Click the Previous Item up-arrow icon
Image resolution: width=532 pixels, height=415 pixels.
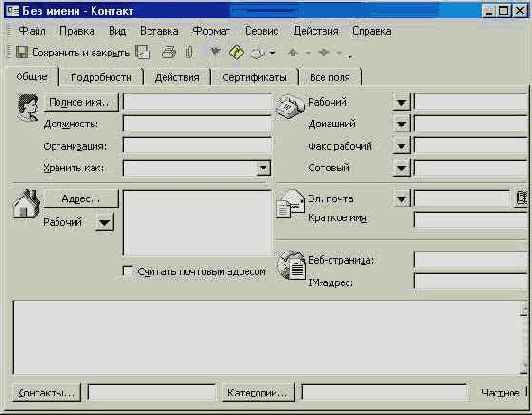click(292, 53)
